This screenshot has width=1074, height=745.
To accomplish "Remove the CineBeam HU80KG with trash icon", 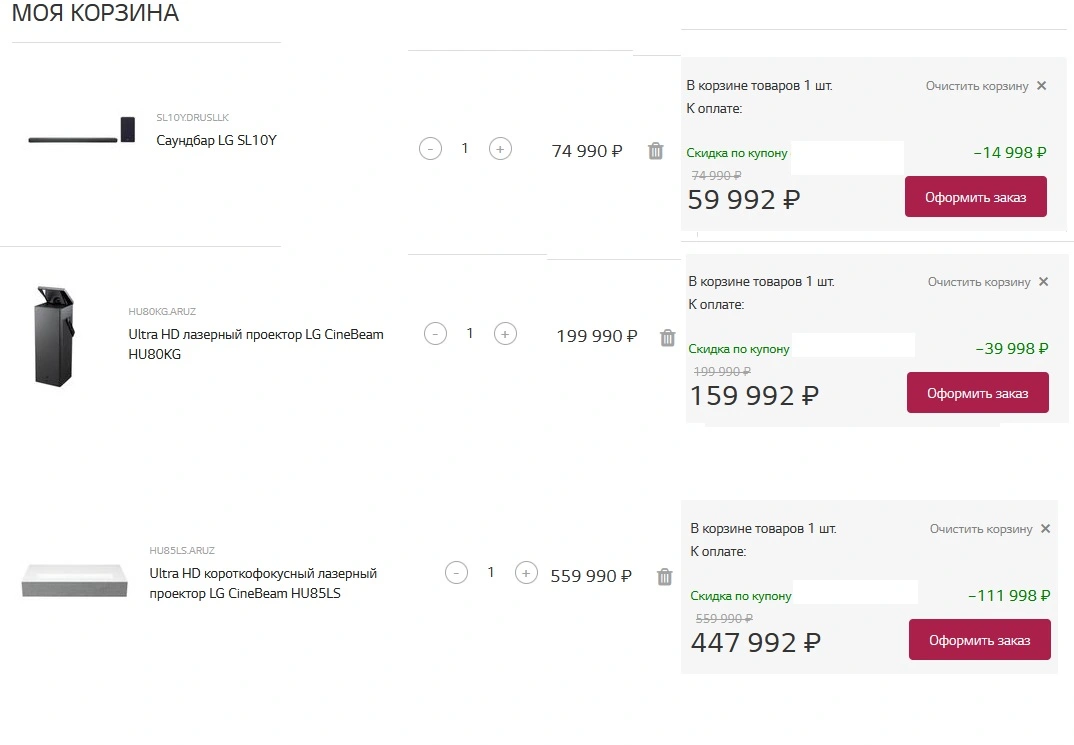I will (668, 338).
